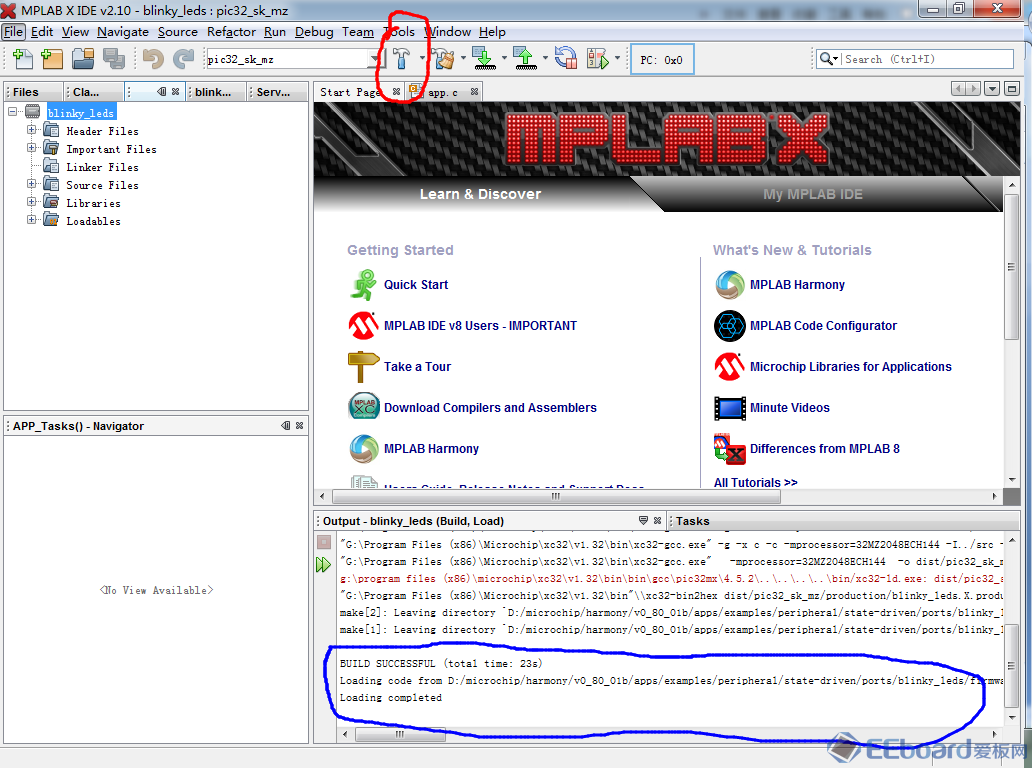1032x768 pixels.
Task: Open Read Device dropdown arrow
Action: point(545,58)
